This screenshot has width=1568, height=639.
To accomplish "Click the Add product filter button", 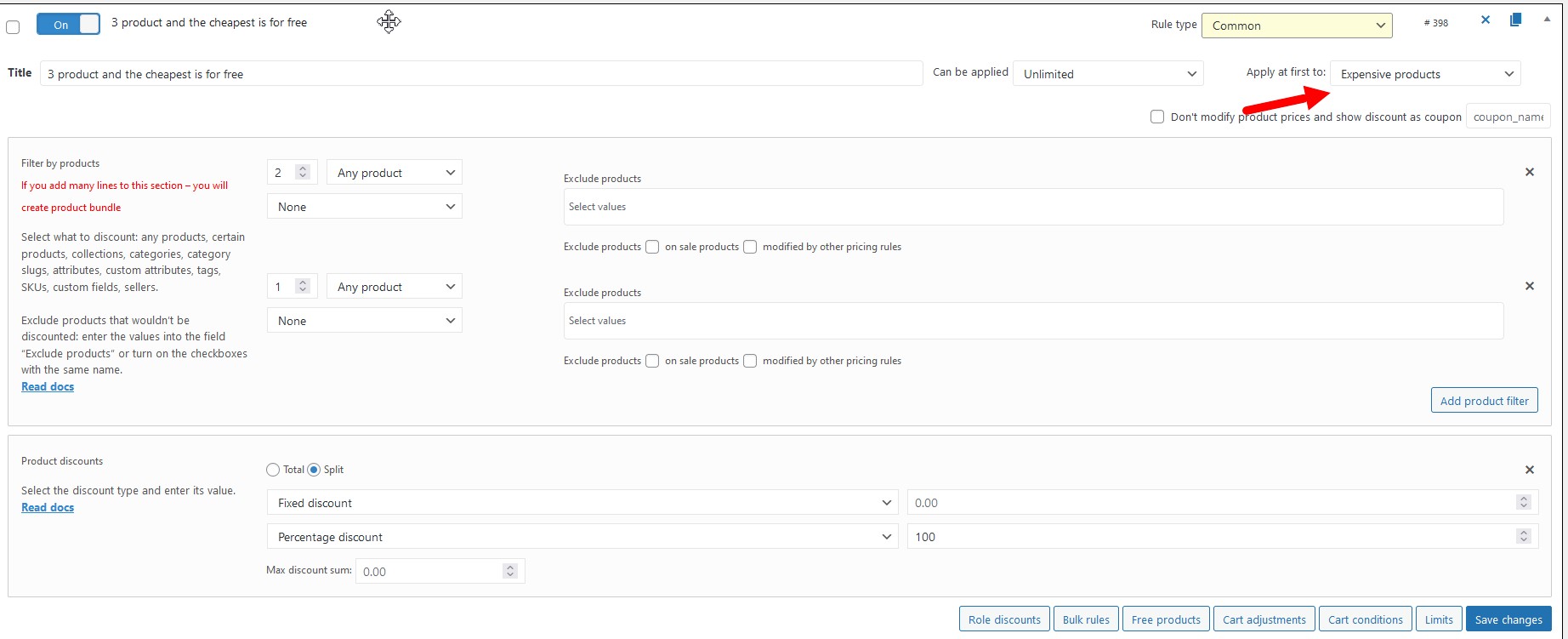I will (1485, 401).
